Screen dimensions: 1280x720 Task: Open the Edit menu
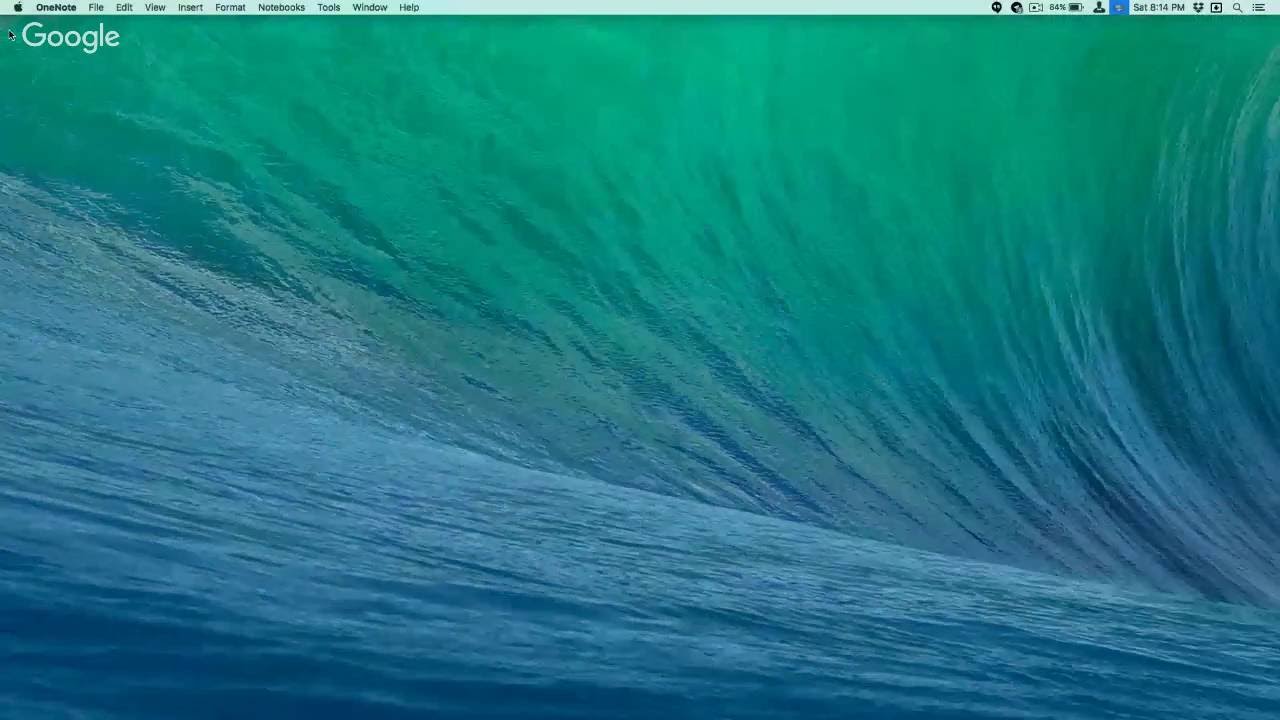(x=124, y=7)
